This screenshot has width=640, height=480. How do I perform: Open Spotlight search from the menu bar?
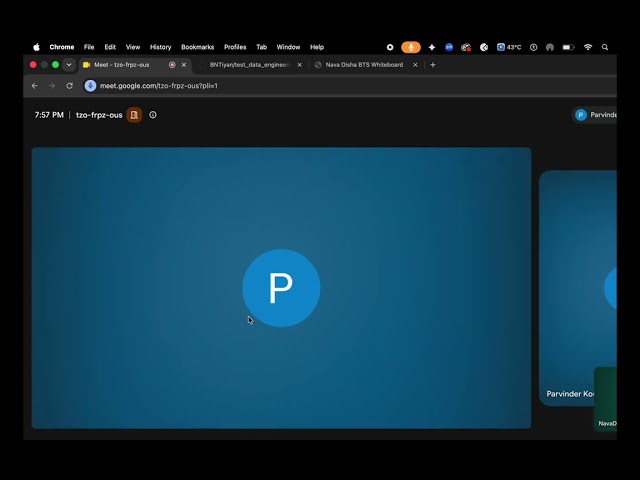(605, 47)
